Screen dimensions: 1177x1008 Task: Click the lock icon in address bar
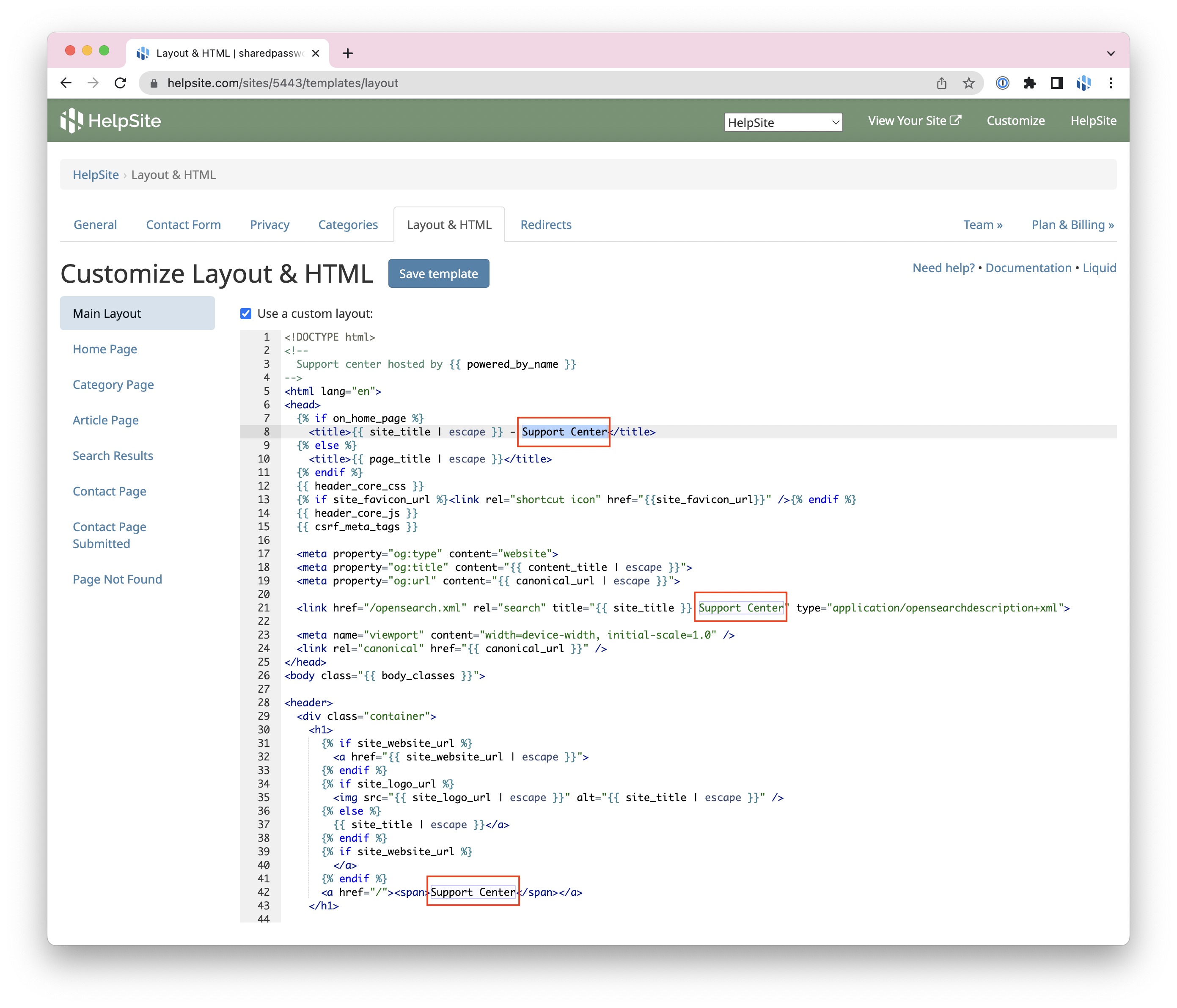click(154, 83)
